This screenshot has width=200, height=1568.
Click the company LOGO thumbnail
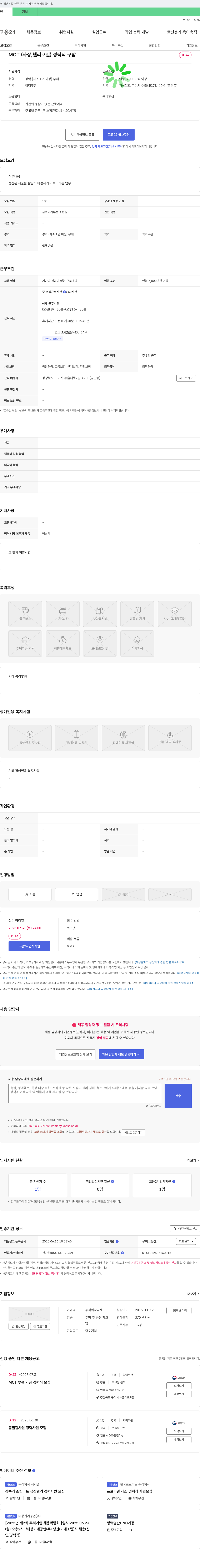[x=29, y=1314]
